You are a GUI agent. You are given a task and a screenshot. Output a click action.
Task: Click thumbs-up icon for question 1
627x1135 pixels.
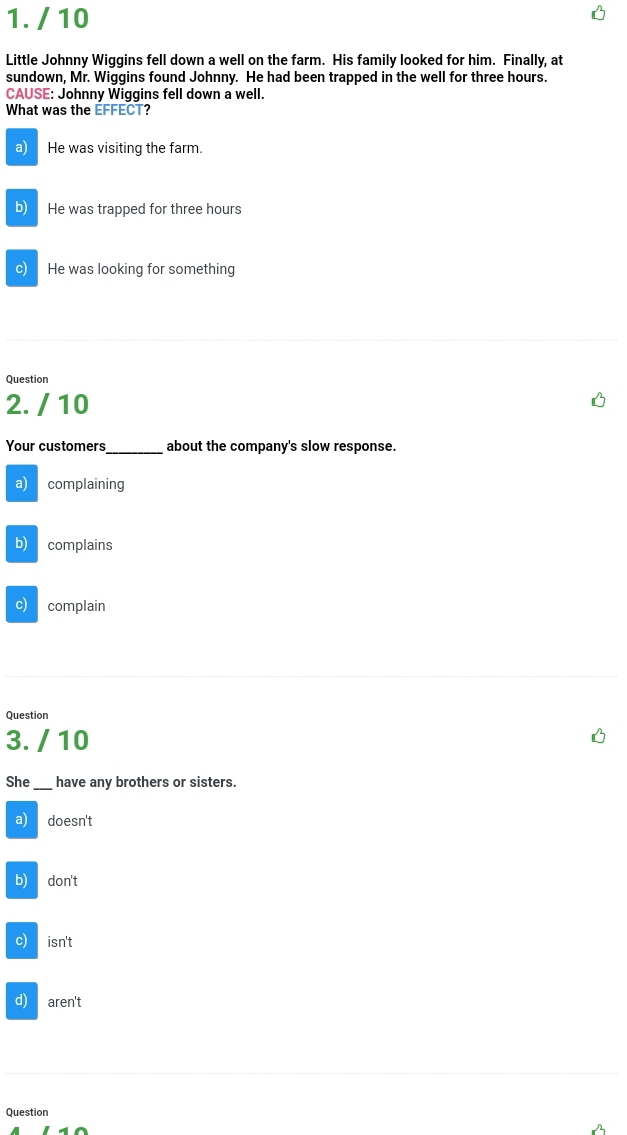tap(598, 13)
